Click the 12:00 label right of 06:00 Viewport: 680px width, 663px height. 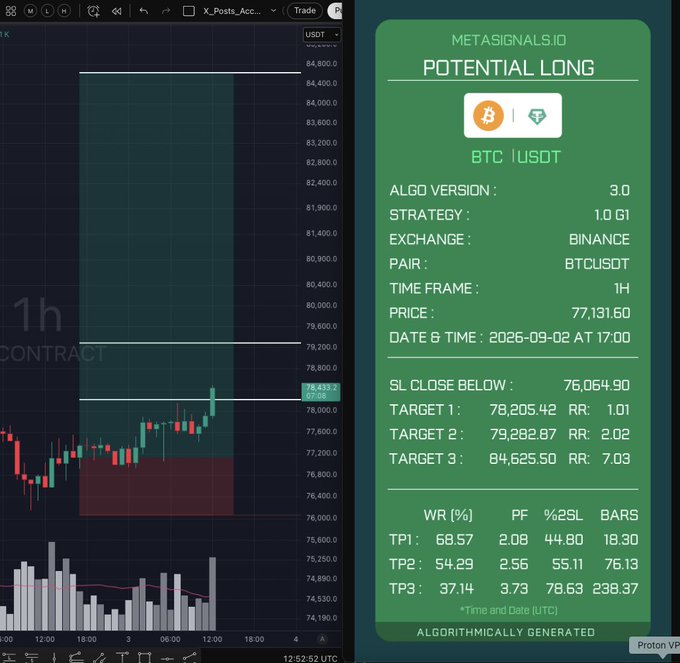212,639
